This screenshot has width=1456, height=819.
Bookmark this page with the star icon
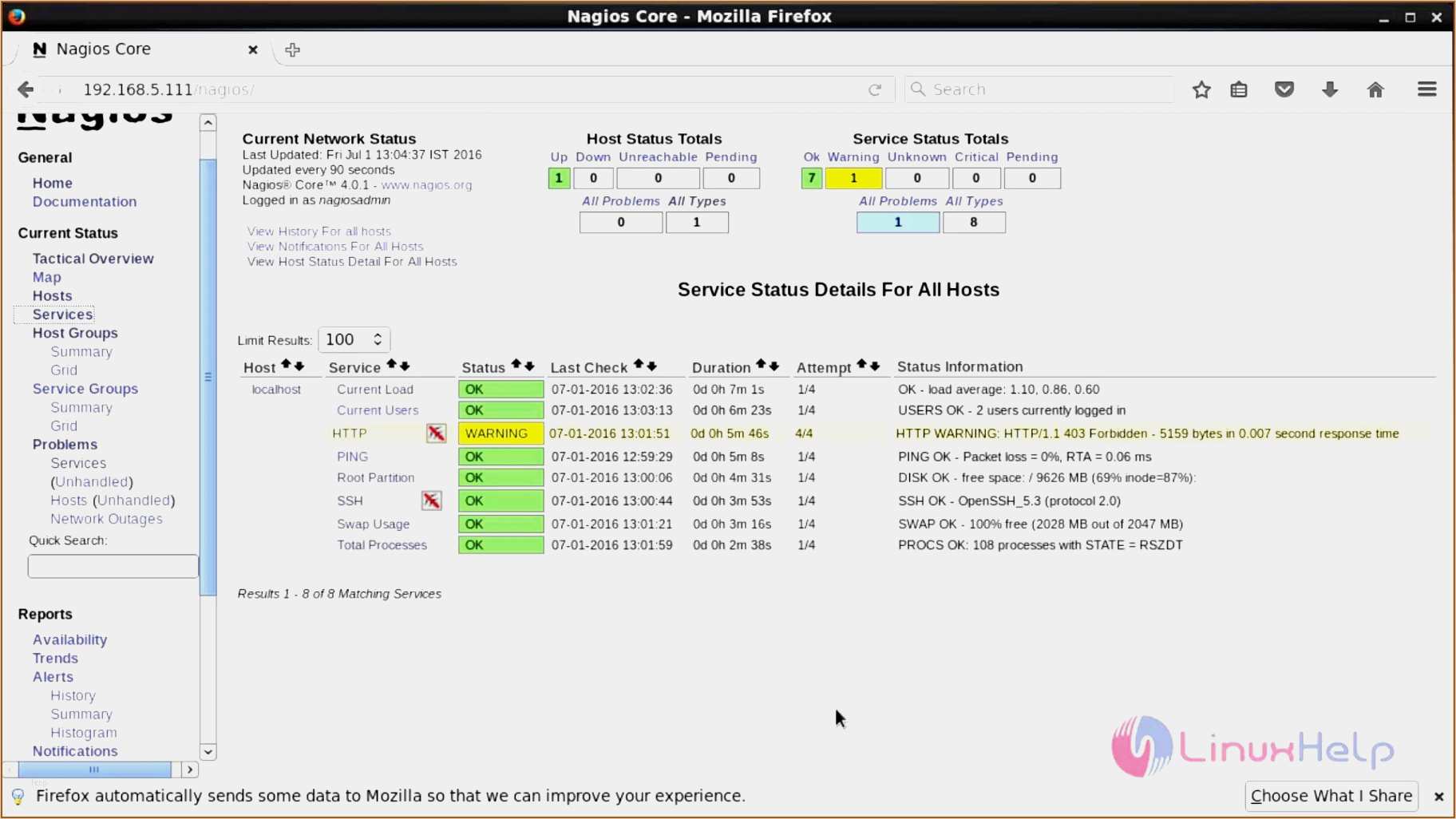(x=1201, y=89)
